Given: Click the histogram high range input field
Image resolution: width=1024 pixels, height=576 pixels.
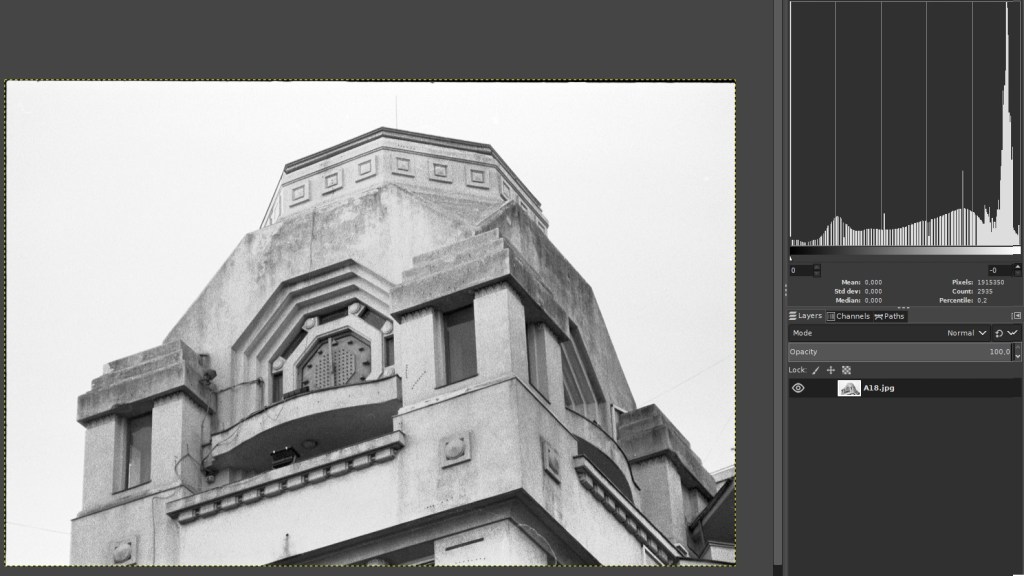Looking at the screenshot, I should [998, 270].
